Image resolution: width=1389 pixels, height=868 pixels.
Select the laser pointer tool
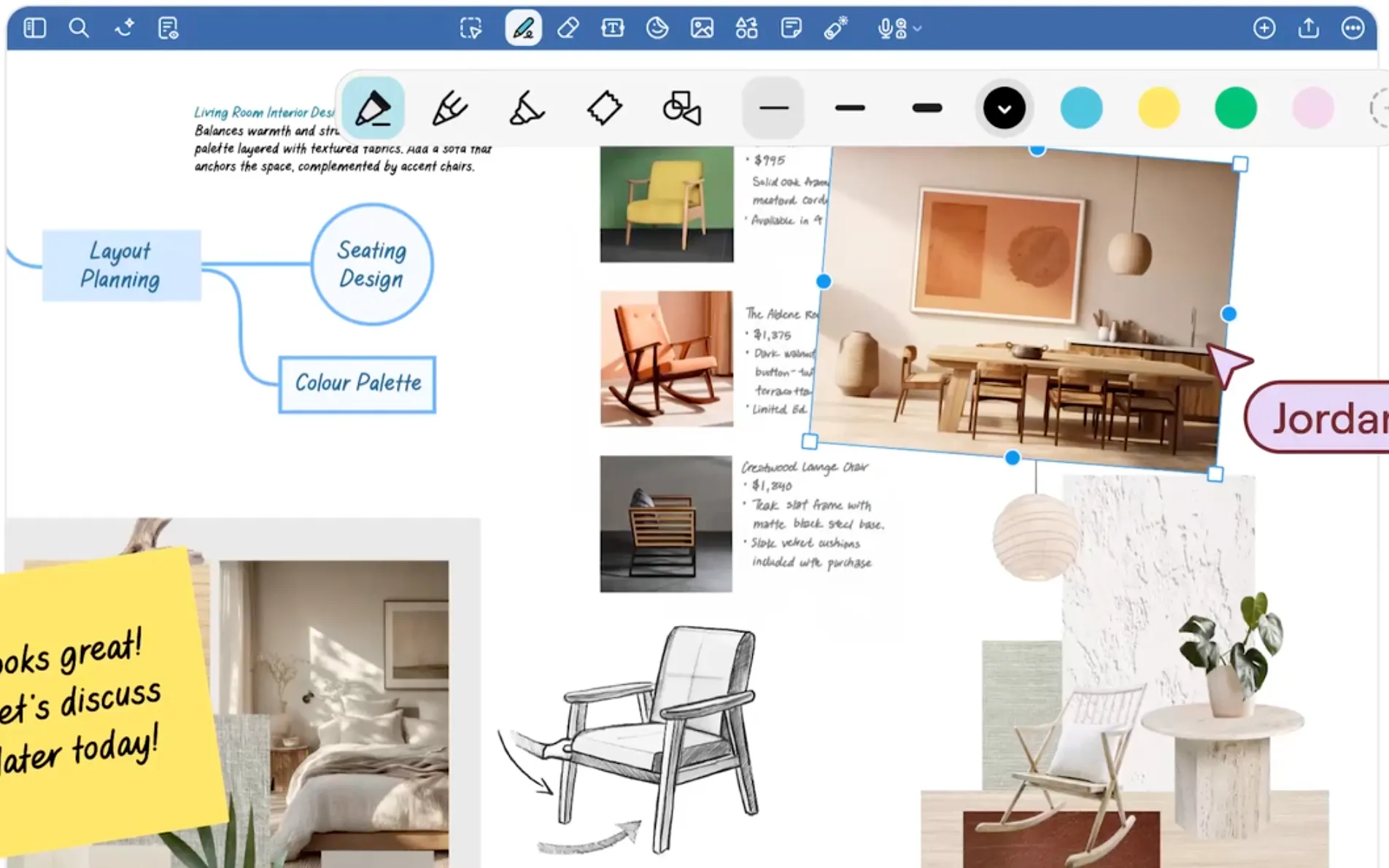pos(835,28)
